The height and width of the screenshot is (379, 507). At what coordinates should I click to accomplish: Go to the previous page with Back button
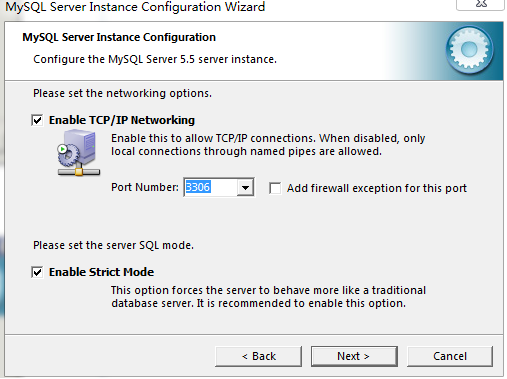(259, 356)
